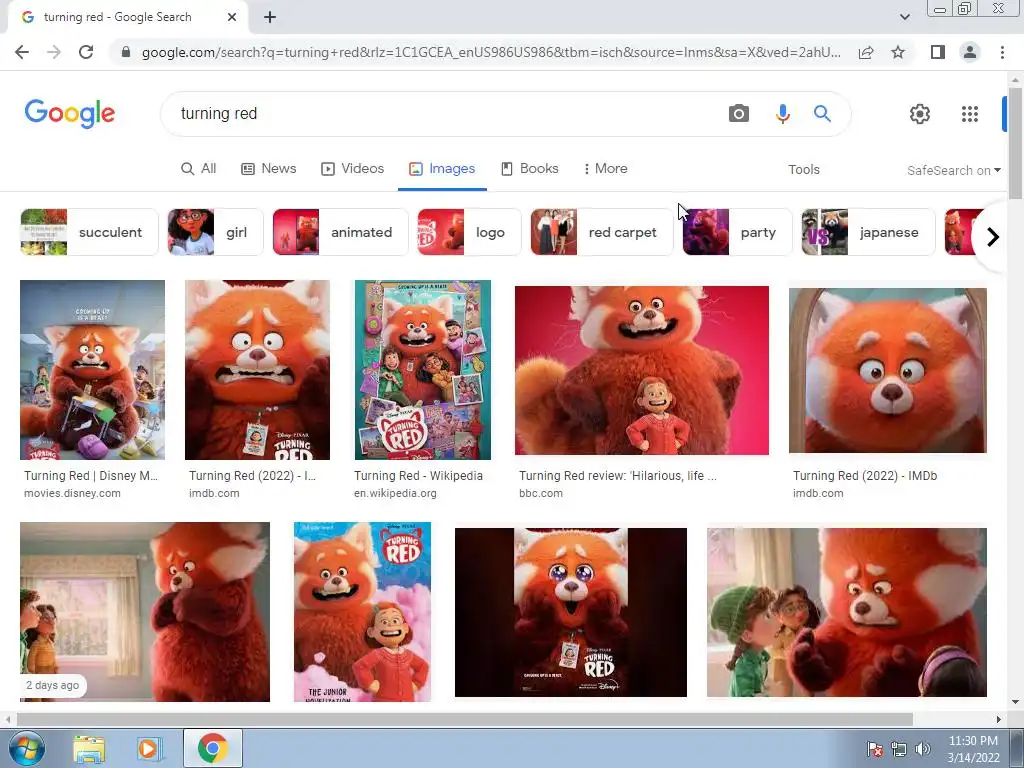View site information via the lock icon

pos(126,52)
